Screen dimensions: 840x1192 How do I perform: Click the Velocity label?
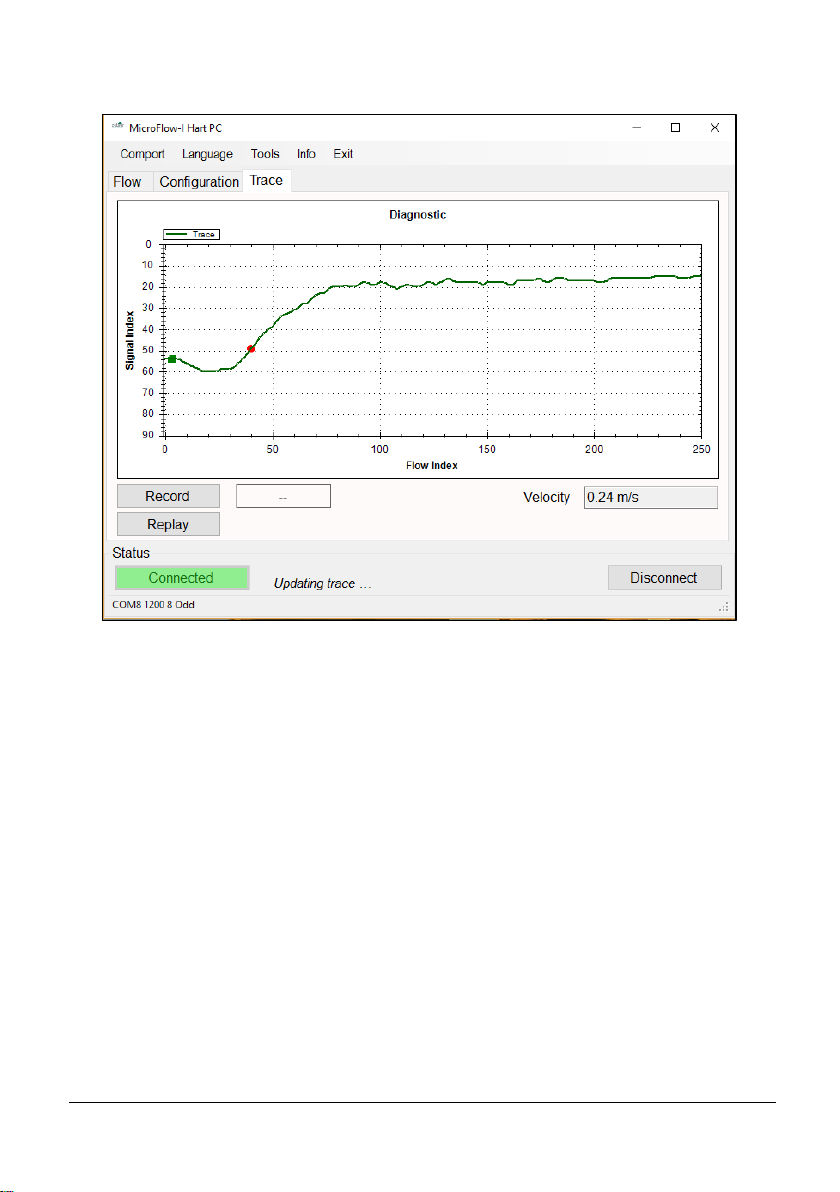coord(547,497)
